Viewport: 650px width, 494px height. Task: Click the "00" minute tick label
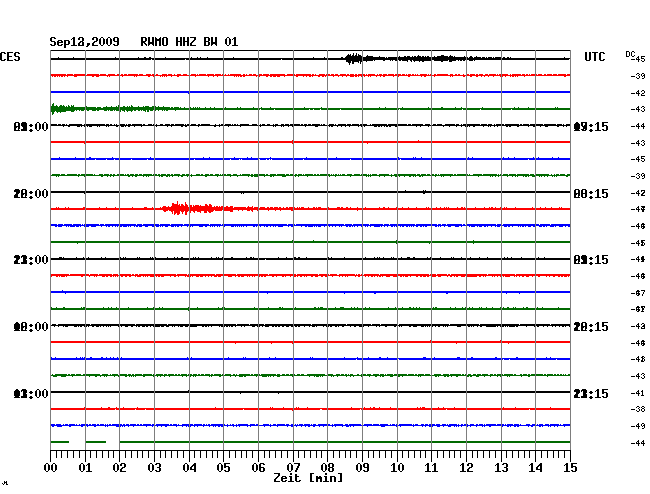pos(51,467)
